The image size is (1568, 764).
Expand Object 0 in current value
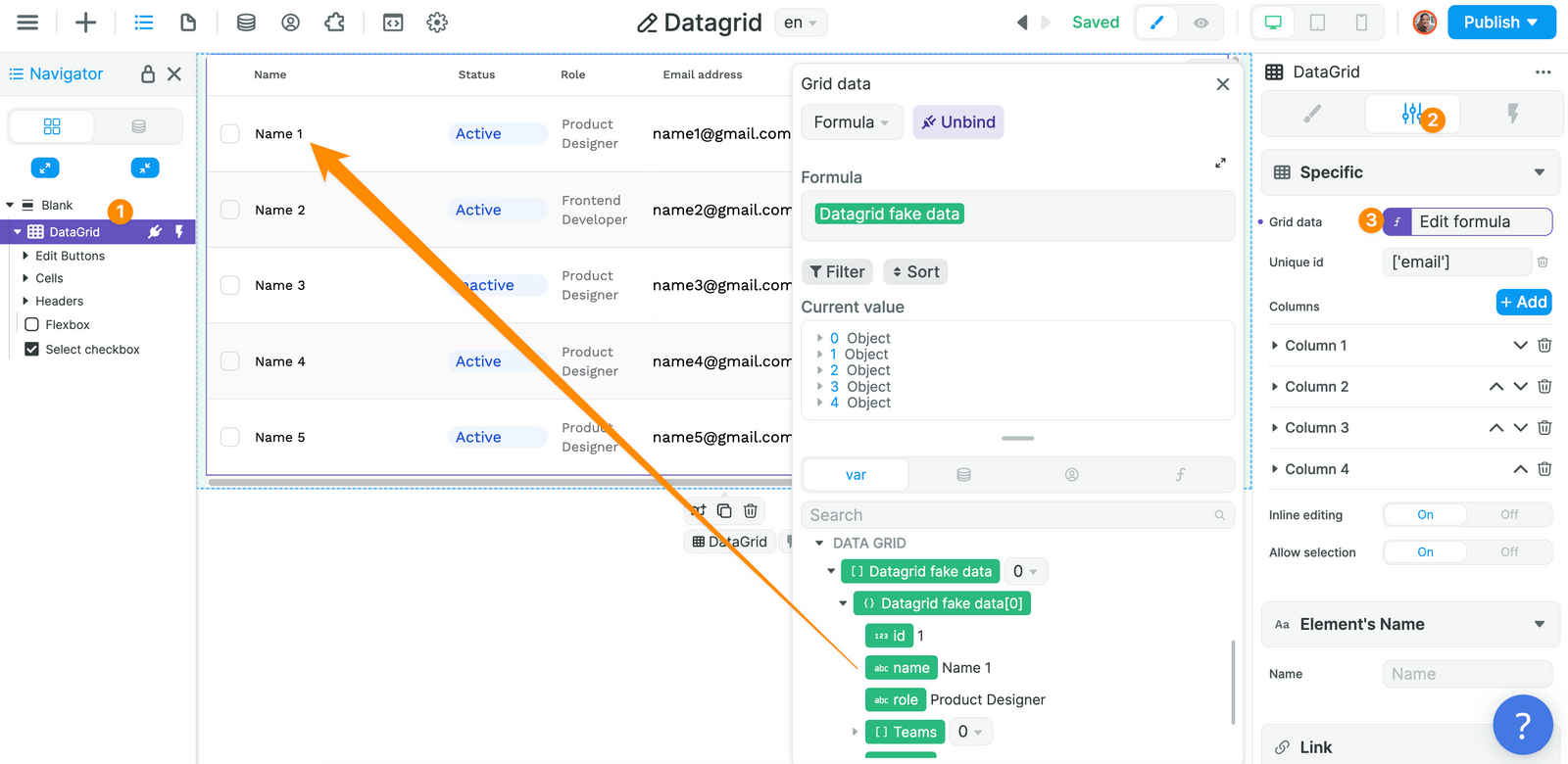tap(820, 338)
